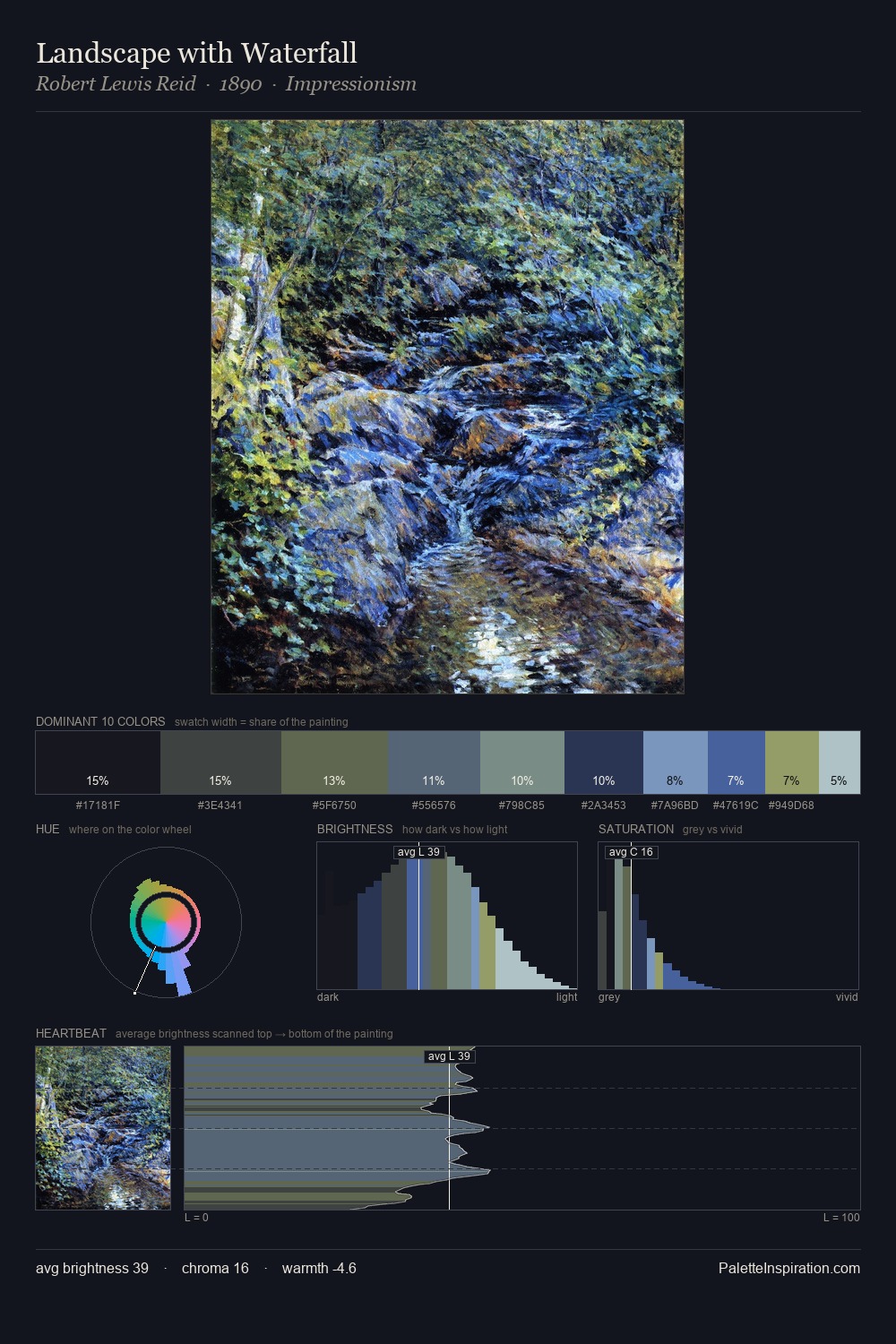
Task: Click the #949D68 yellow-green swatch
Action: pos(792,762)
